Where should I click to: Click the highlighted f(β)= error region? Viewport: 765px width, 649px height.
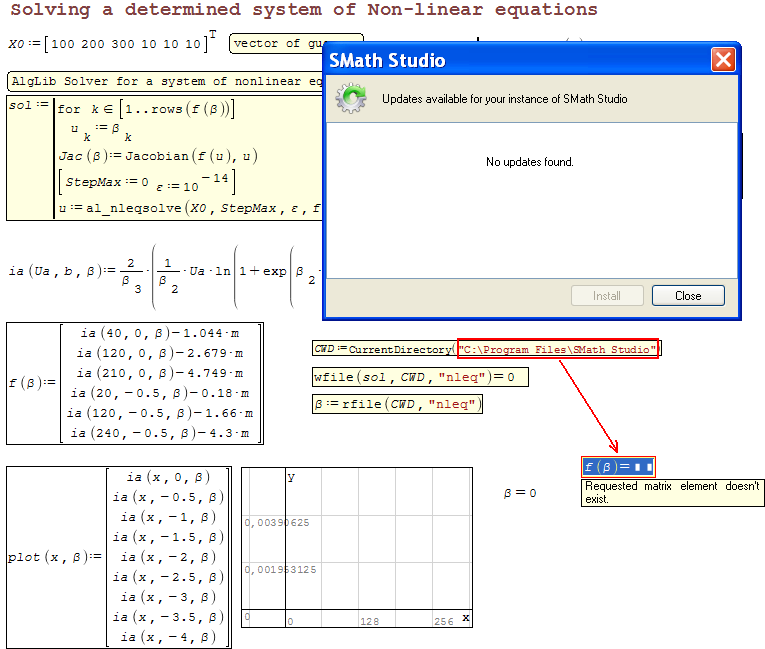click(617, 467)
